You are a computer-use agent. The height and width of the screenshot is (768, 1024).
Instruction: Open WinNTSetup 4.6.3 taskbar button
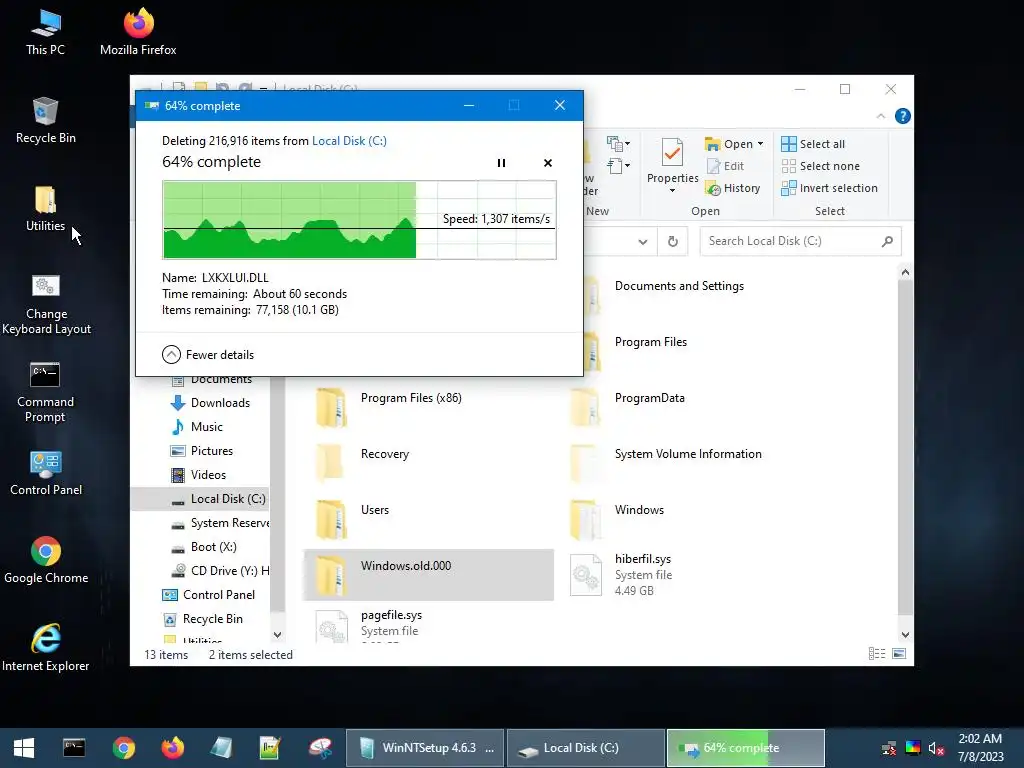point(425,748)
